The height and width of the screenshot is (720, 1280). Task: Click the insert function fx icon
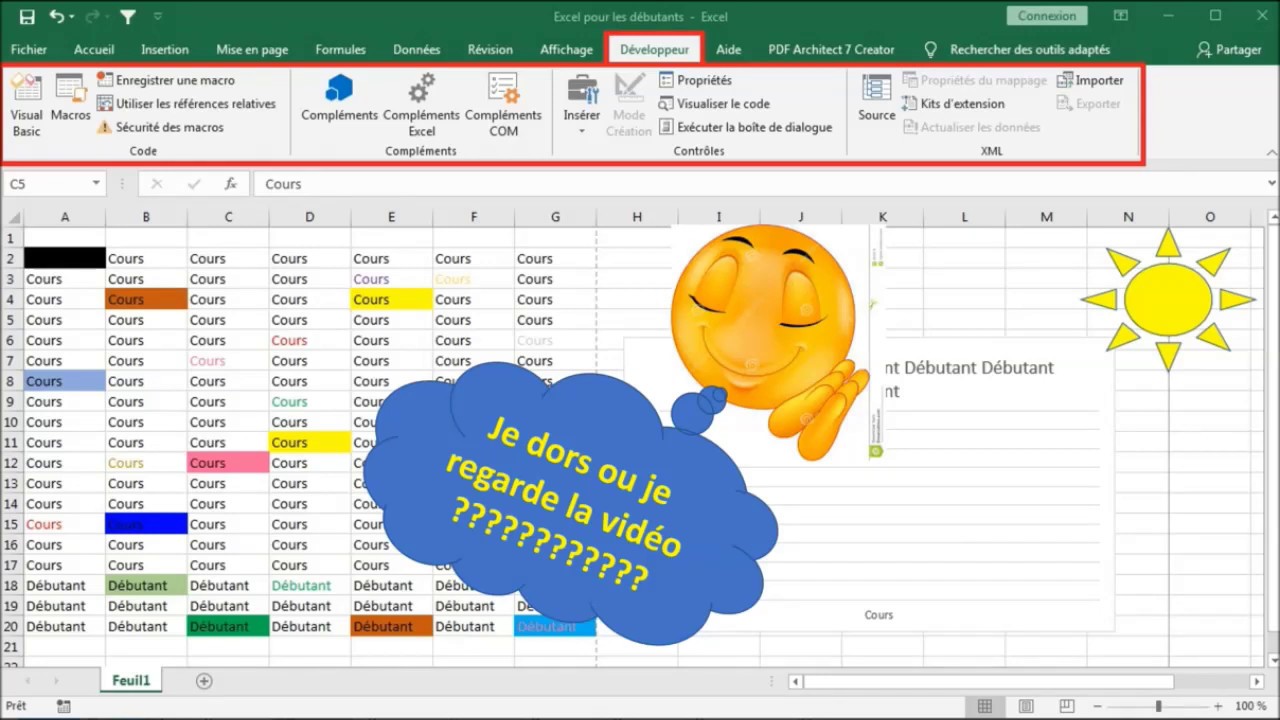231,184
